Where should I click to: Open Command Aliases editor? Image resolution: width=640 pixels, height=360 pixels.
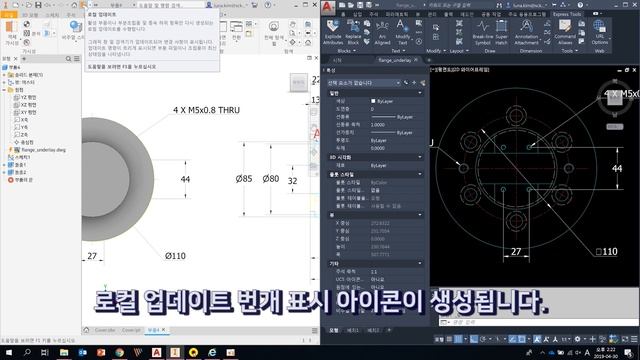coord(565,32)
